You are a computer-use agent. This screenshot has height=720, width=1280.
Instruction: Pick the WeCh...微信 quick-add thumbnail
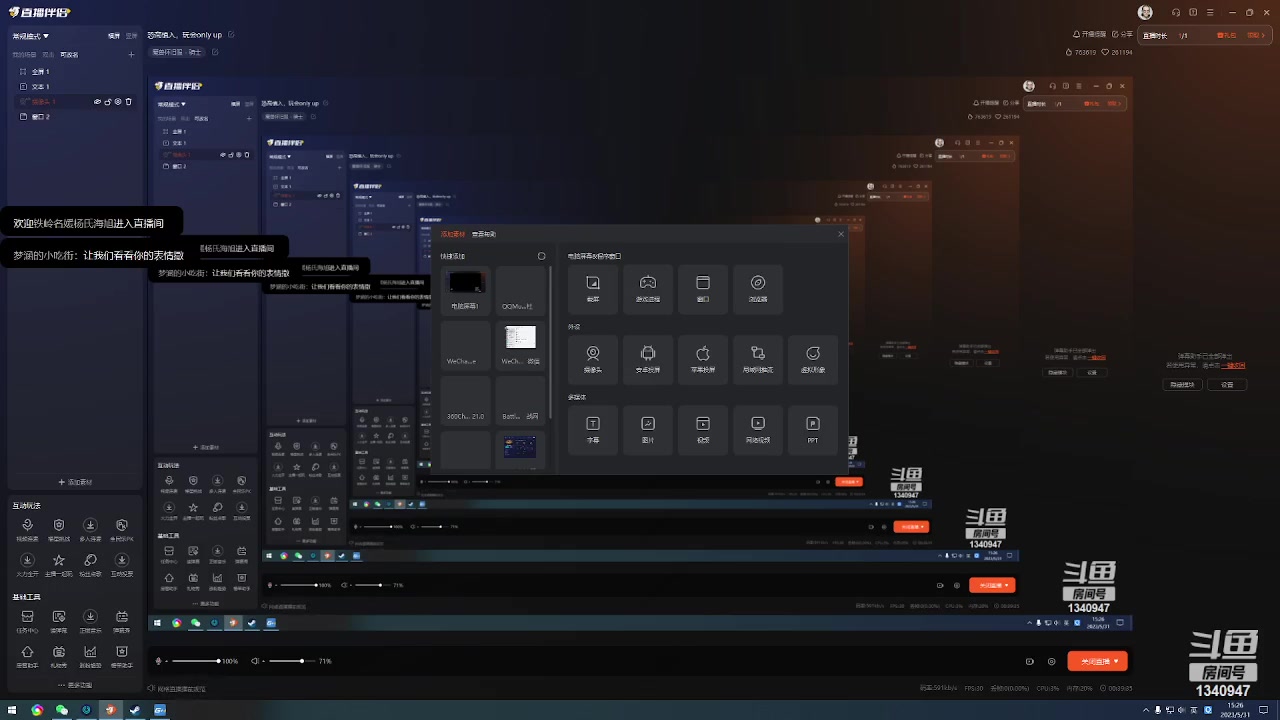[521, 345]
